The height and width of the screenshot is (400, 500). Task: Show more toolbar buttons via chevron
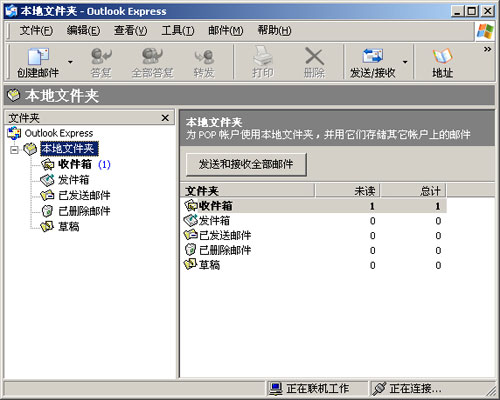(x=487, y=49)
